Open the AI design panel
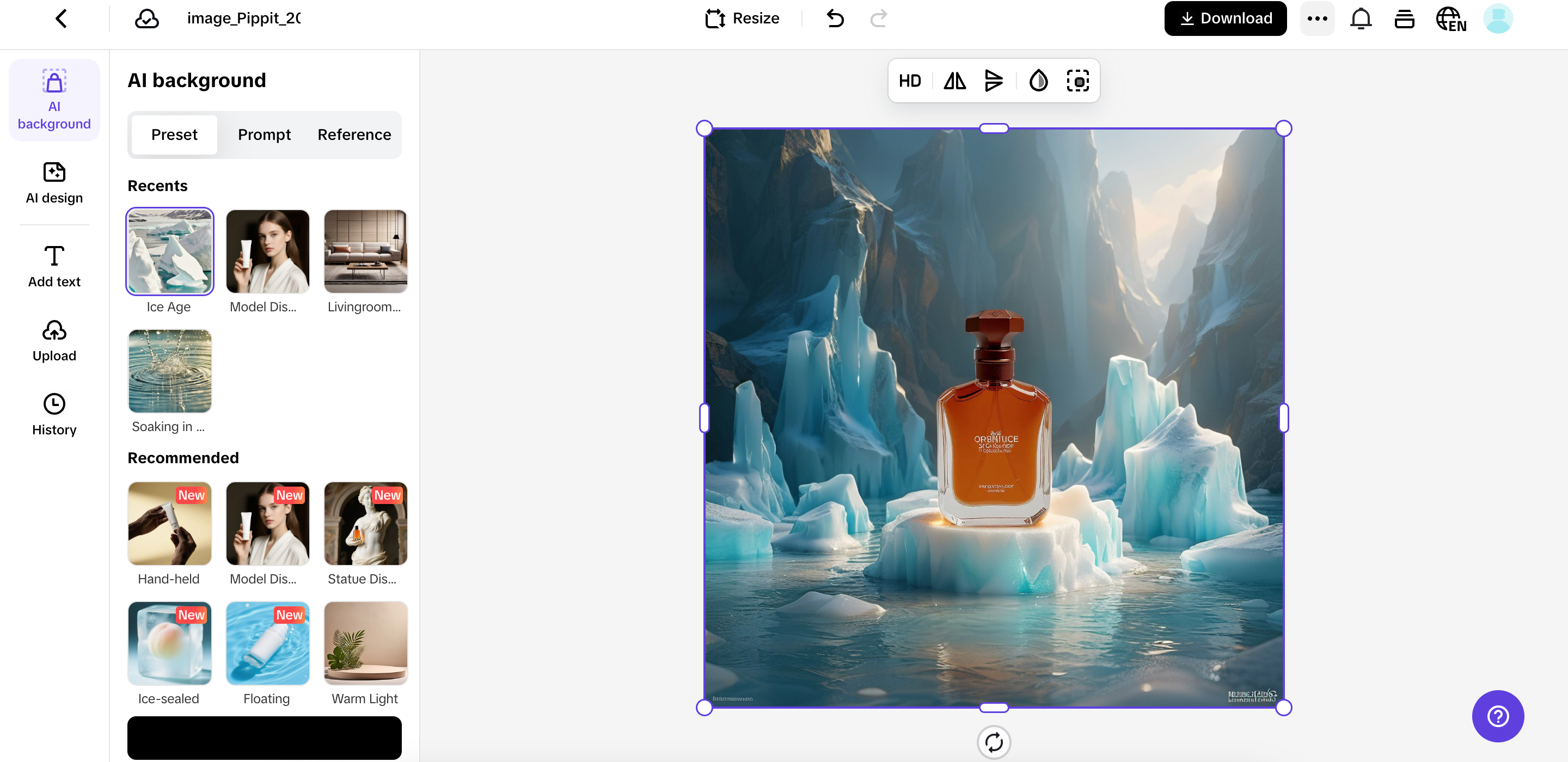 [53, 183]
